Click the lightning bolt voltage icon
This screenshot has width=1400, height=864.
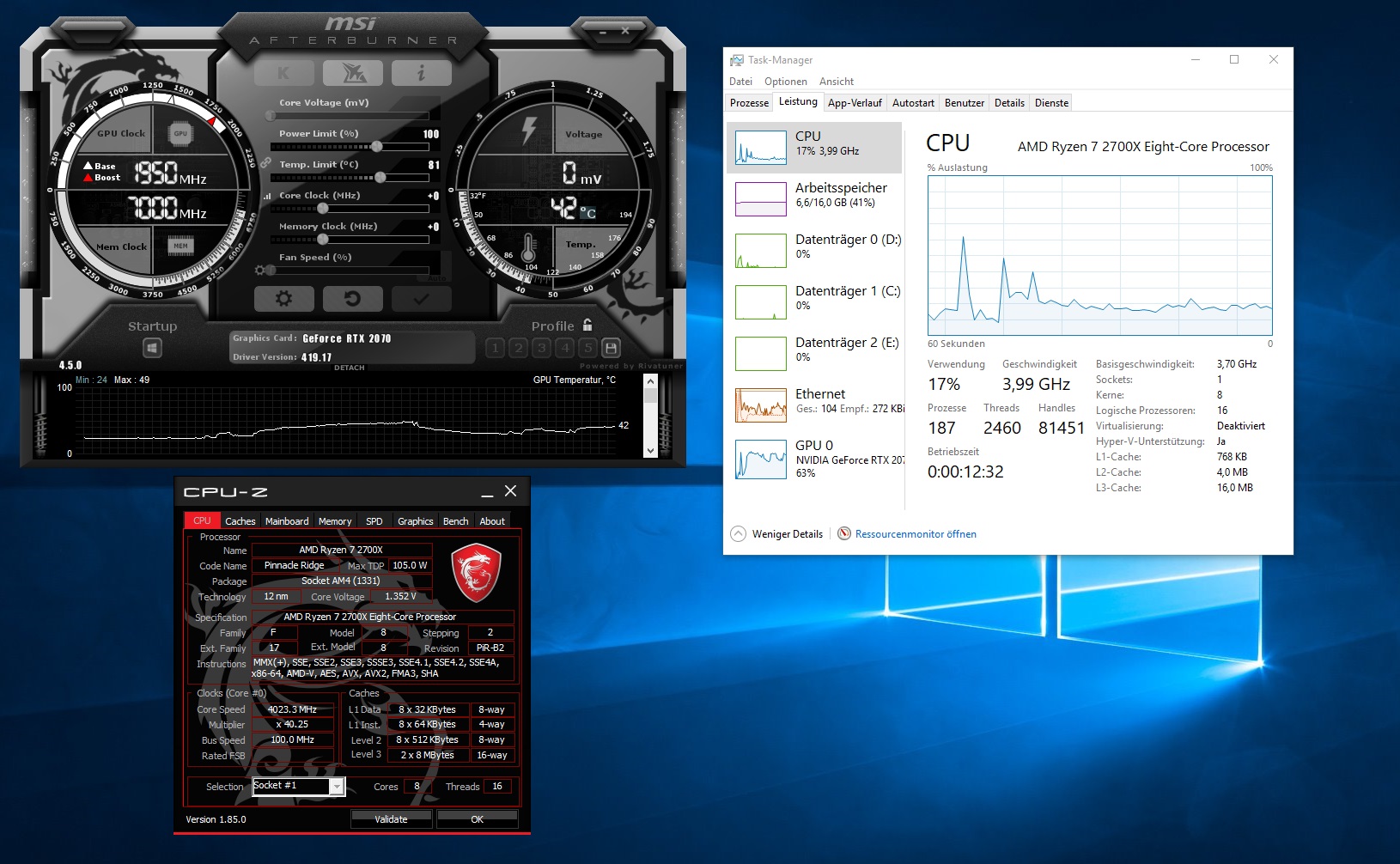click(x=529, y=130)
